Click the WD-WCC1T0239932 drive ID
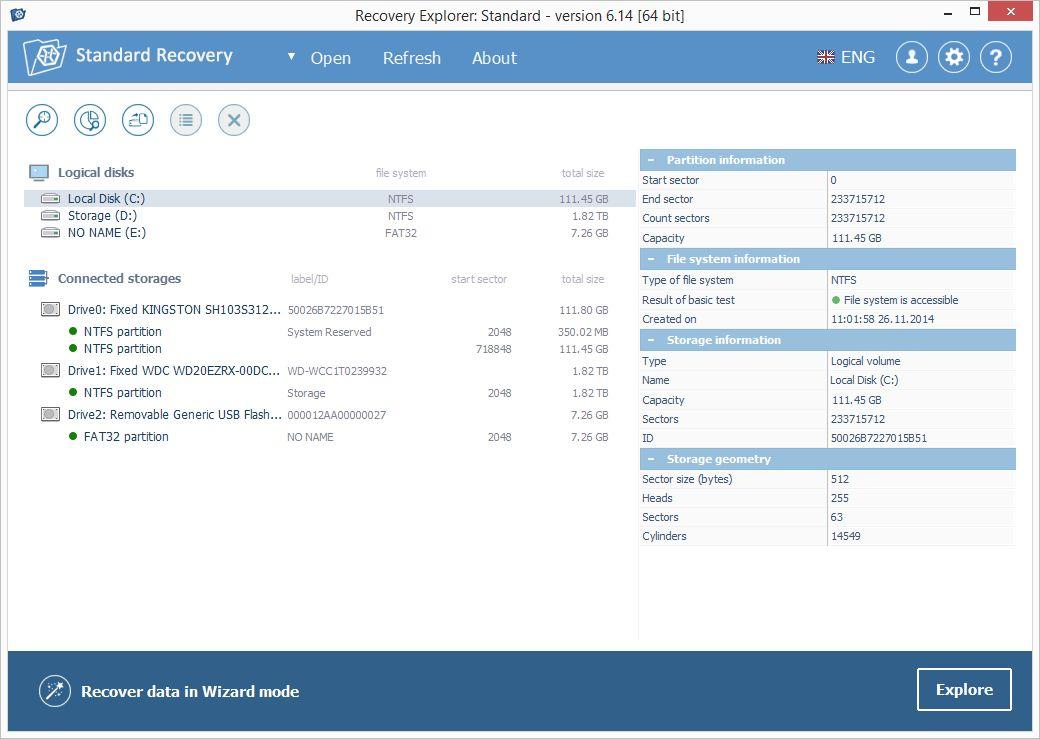This screenshot has height=739, width=1040. point(337,371)
